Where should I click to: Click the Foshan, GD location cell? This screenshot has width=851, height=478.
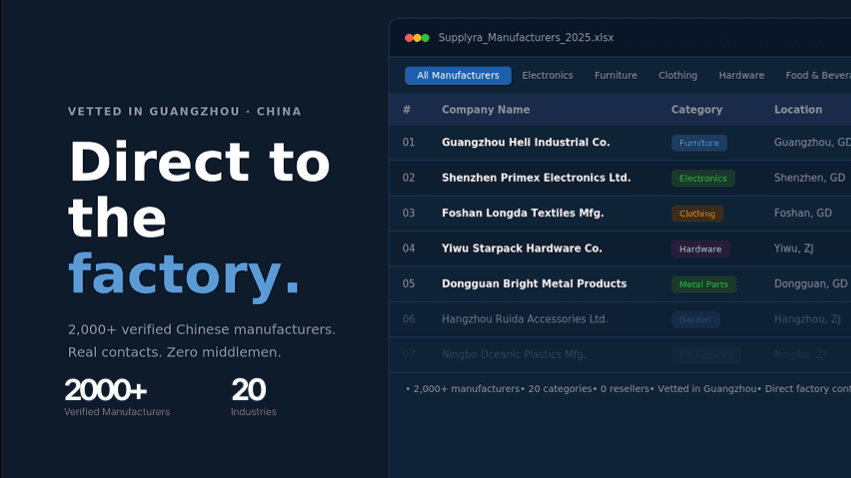(803, 213)
